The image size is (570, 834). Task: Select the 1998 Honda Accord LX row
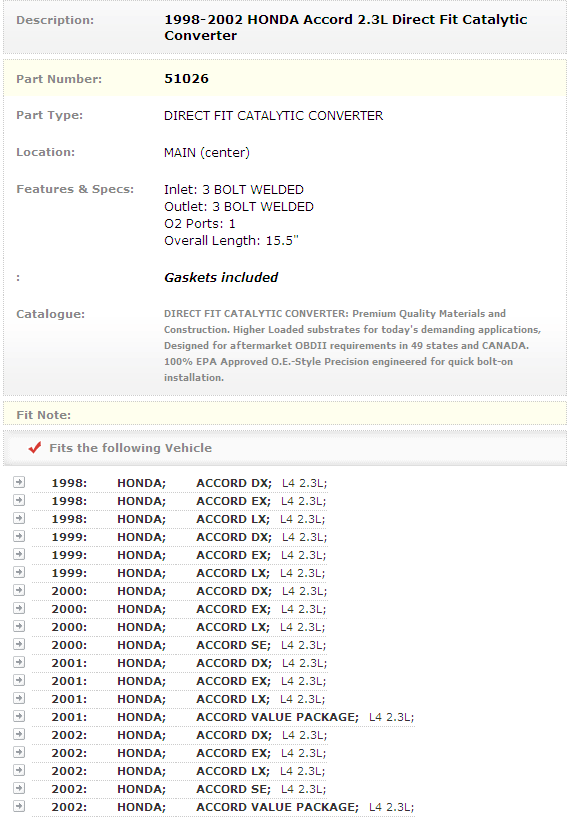coord(180,519)
